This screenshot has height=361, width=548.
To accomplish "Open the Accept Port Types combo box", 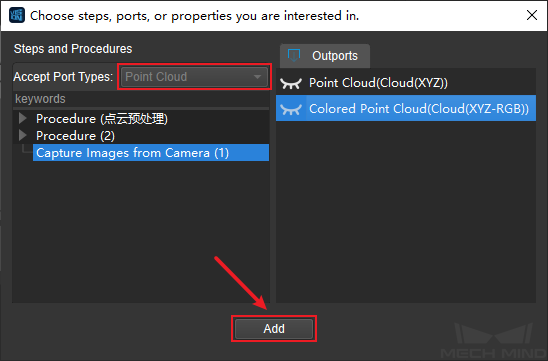I will tap(194, 77).
